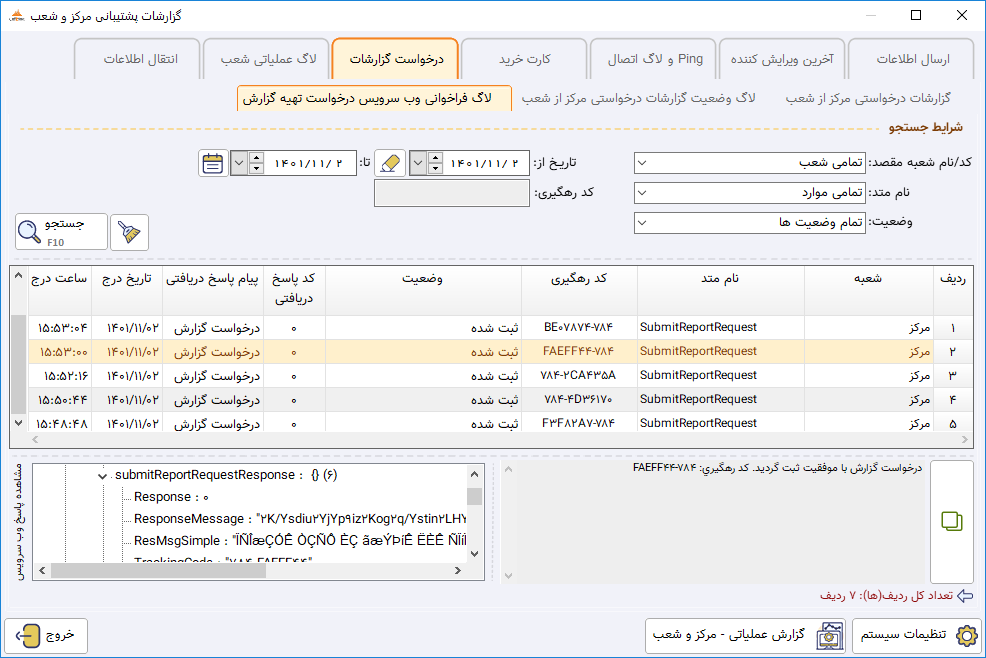Click the tree view vertical scrollbar down arrow

click(x=475, y=554)
